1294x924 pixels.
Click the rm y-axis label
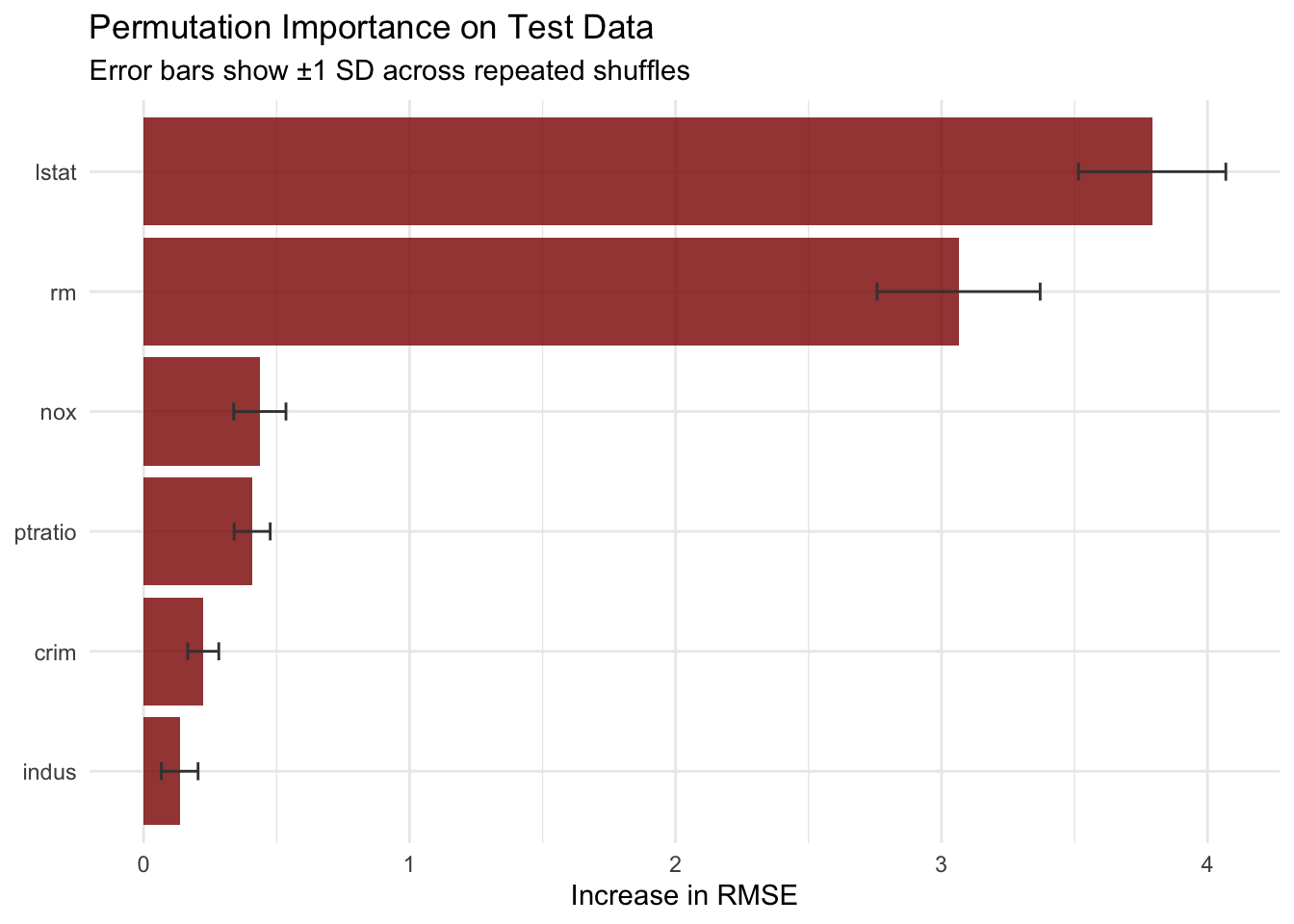[63, 293]
